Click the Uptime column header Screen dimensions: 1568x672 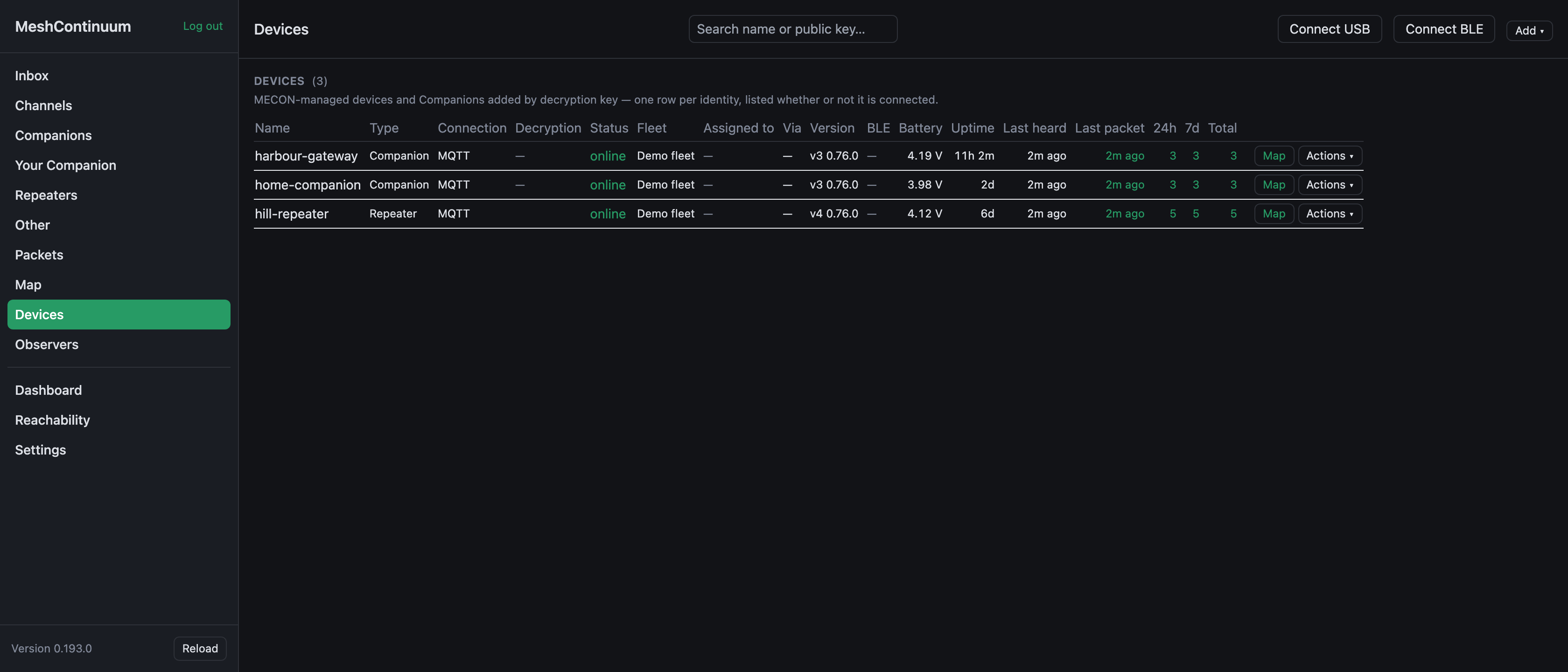pyautogui.click(x=972, y=128)
